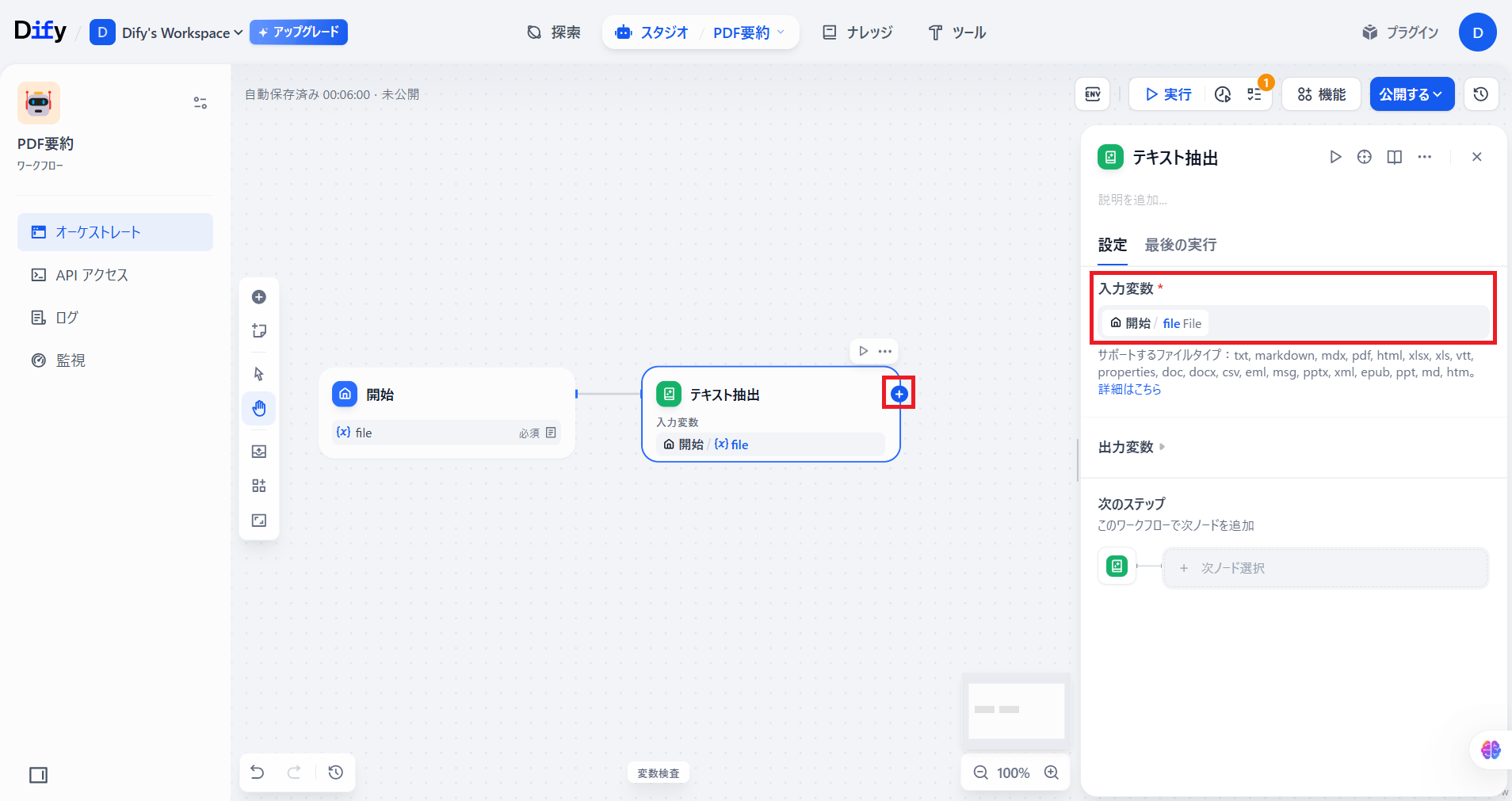
Task: Click the ENV environment variables icon
Action: coord(1092,94)
